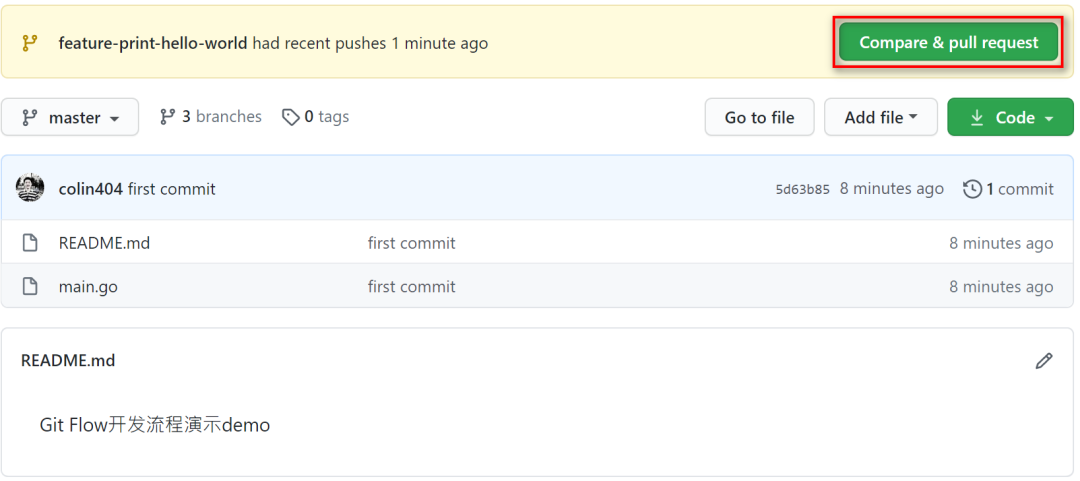The height and width of the screenshot is (481, 1080).
Task: Click Compare & pull request button
Action: click(948, 43)
